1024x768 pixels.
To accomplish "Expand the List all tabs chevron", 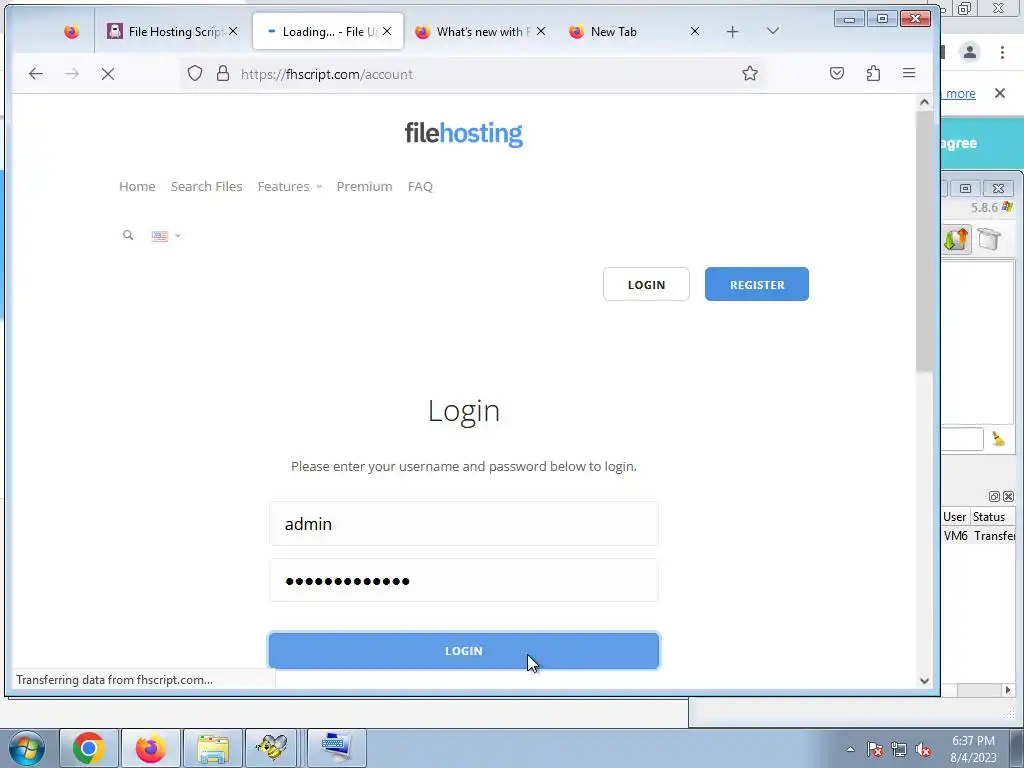I will coord(773,31).
